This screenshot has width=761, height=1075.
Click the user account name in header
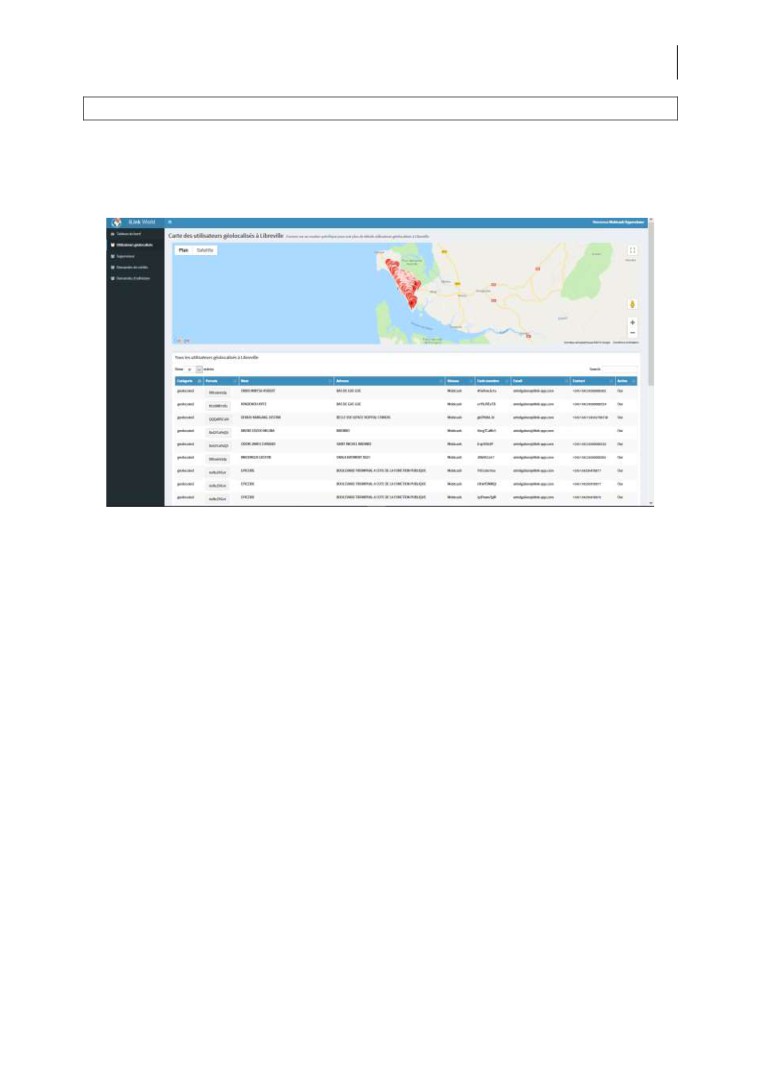click(x=618, y=222)
